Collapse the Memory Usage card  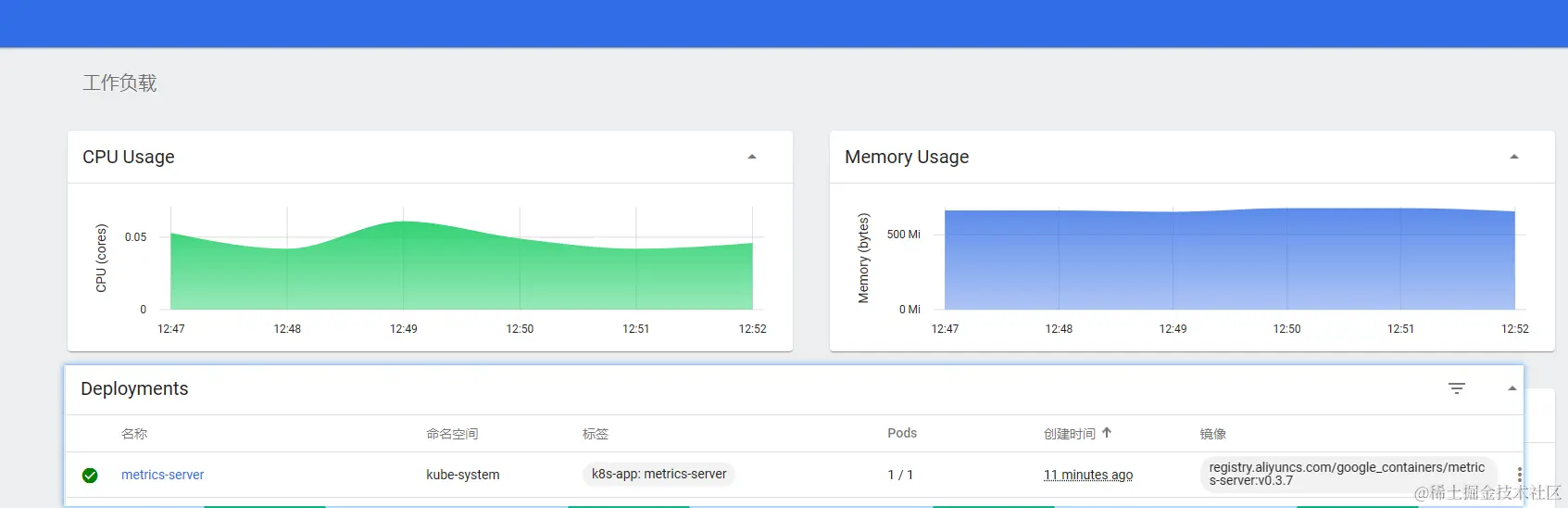point(1514,157)
